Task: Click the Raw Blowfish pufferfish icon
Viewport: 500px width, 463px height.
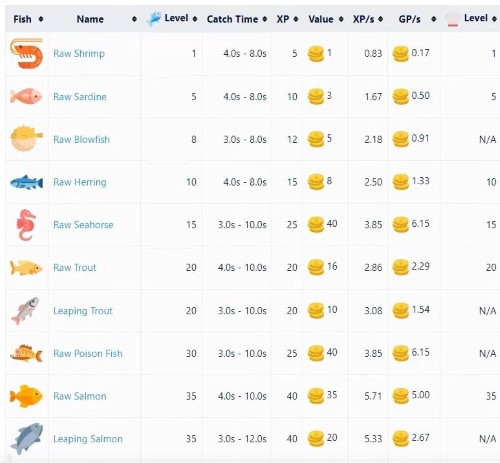Action: click(x=27, y=138)
